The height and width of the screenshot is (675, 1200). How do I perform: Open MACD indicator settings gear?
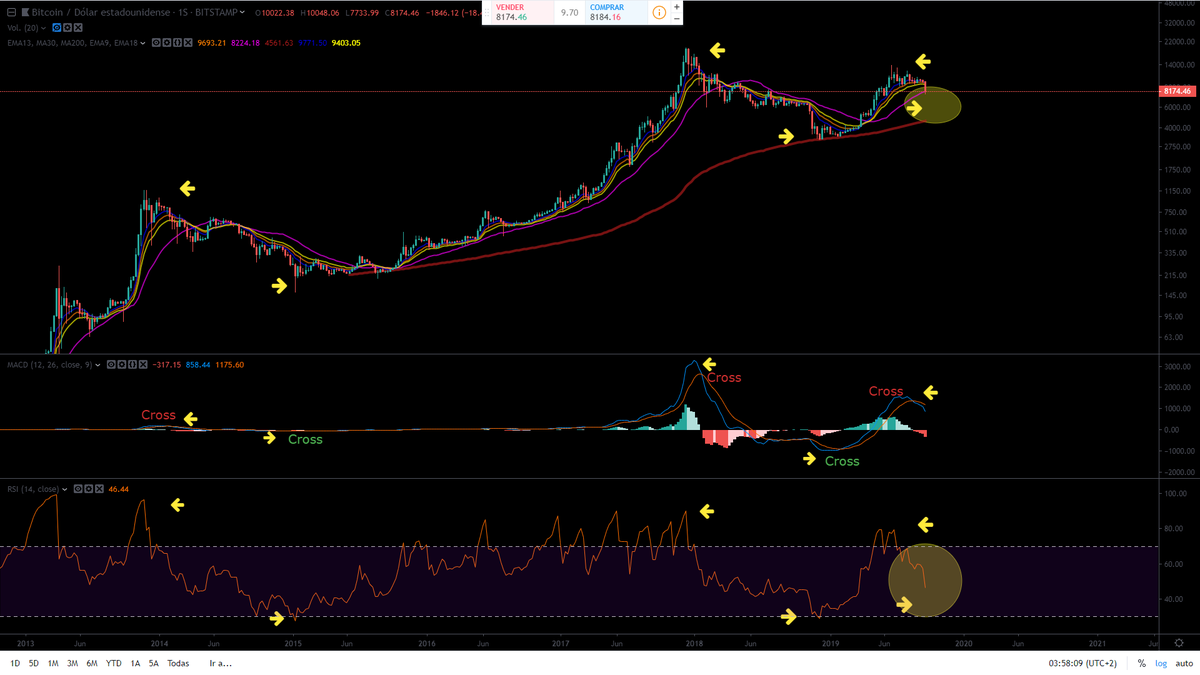click(122, 365)
